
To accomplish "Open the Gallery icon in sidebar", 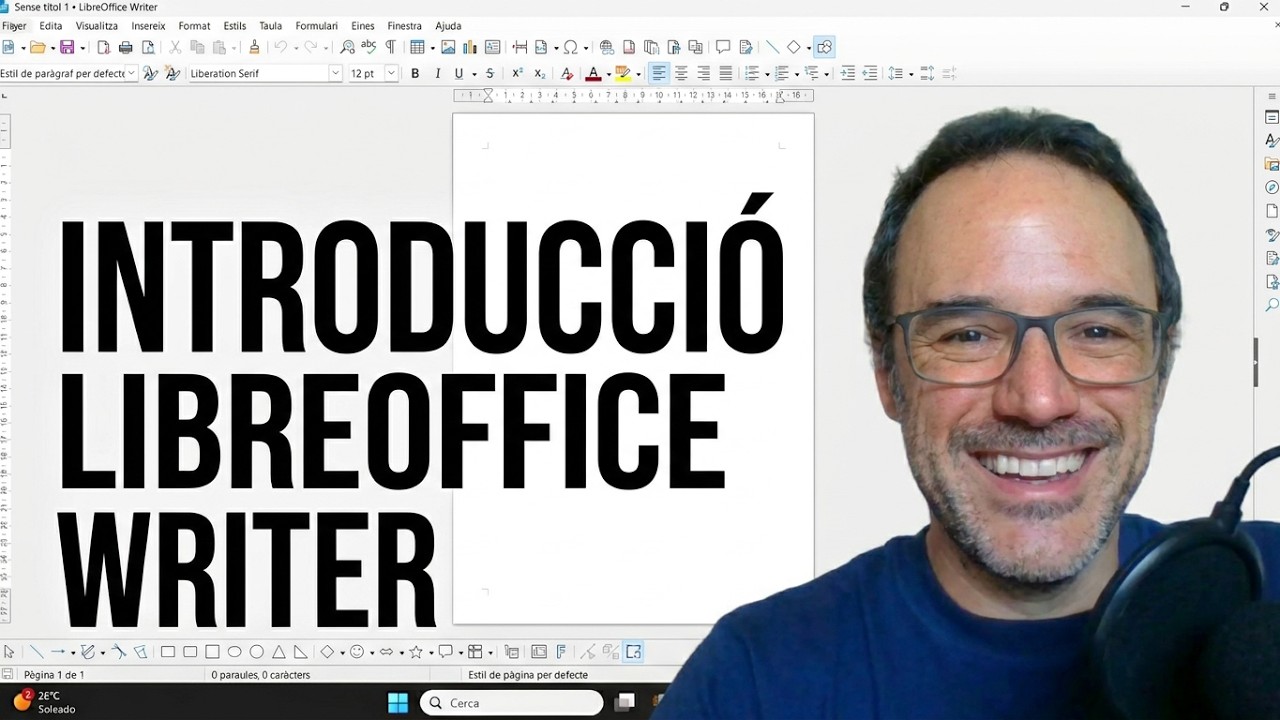I will pos(1272,164).
